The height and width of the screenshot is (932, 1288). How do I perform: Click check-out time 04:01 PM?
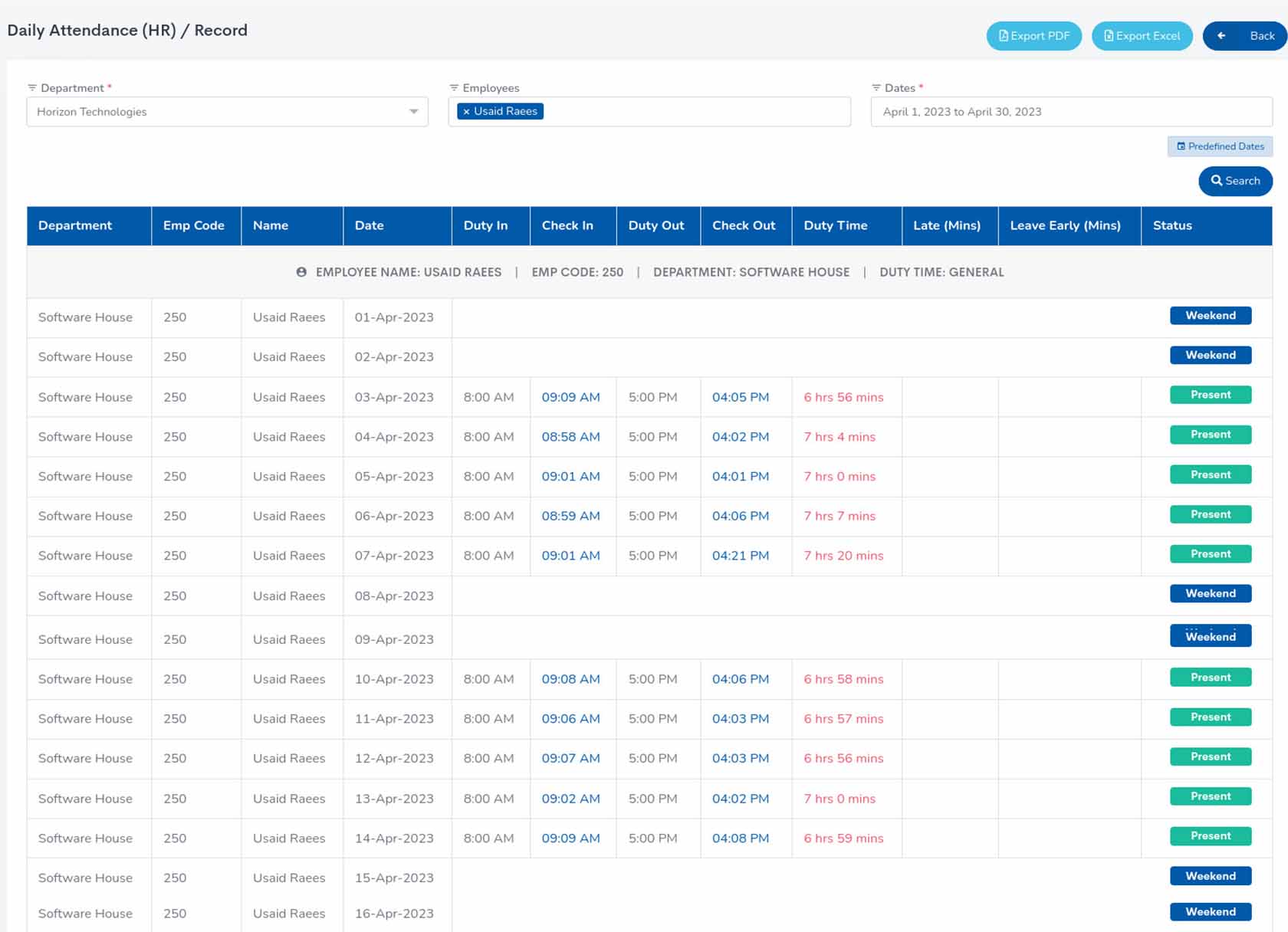tap(741, 477)
